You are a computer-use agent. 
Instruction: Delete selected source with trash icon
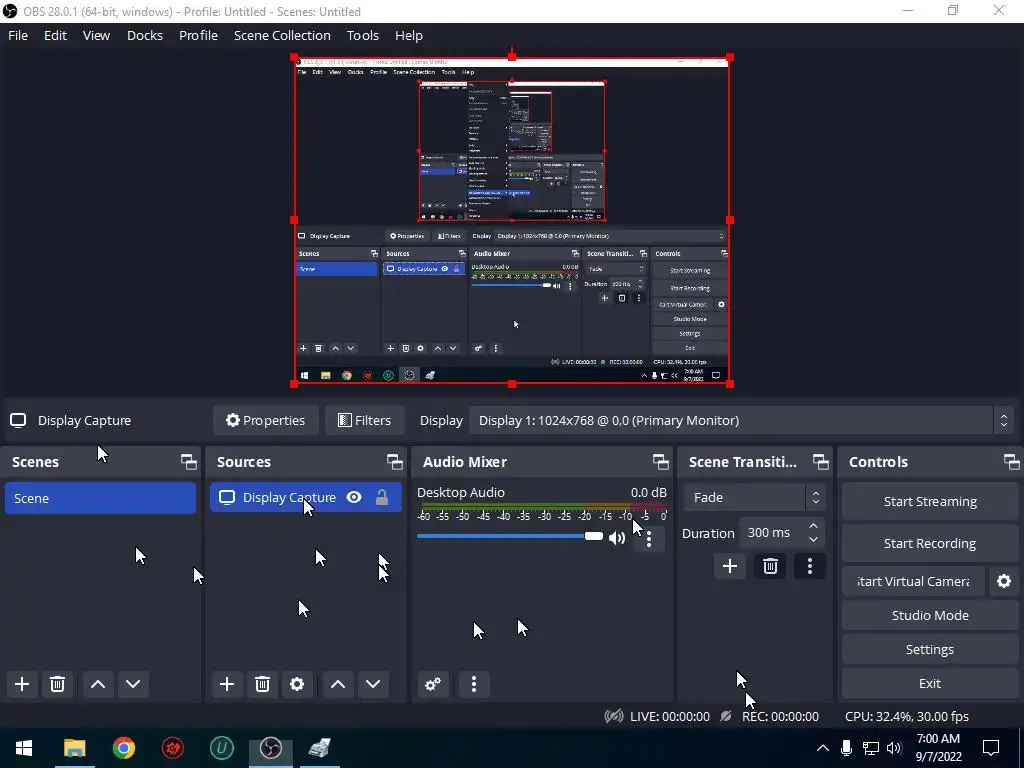(x=262, y=684)
